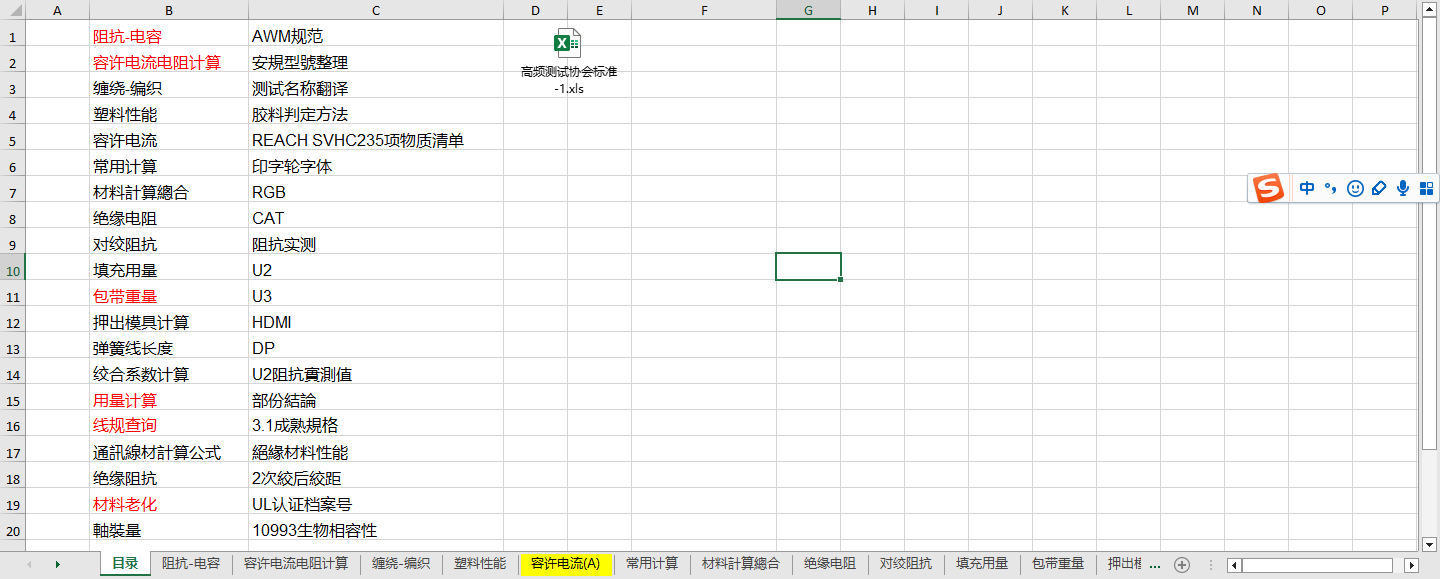Switch to the 阻抗-电容 sheet tab
The image size is (1440, 579).
(x=191, y=564)
